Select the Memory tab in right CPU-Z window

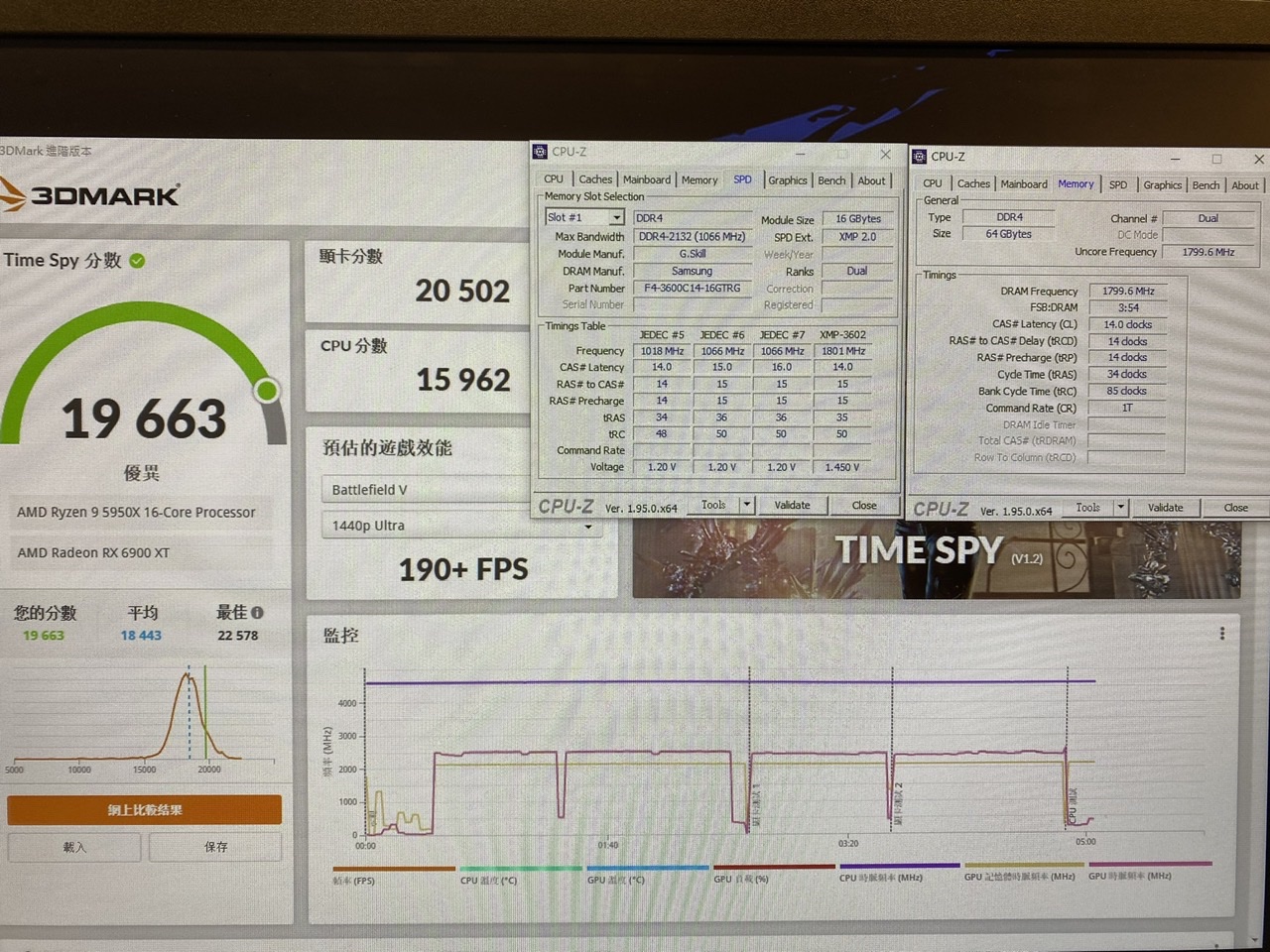tap(1076, 183)
